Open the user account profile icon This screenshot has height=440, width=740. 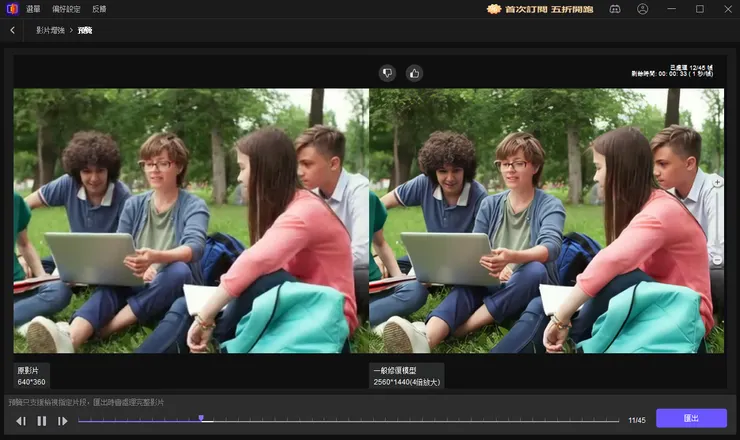coord(642,9)
